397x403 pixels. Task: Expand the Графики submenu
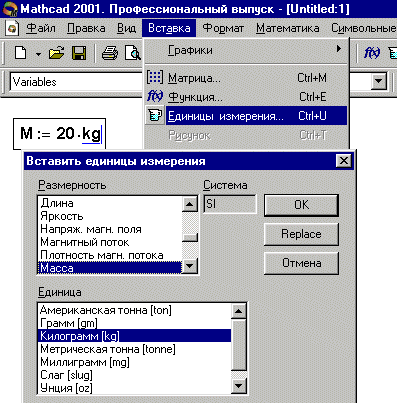tap(246, 50)
